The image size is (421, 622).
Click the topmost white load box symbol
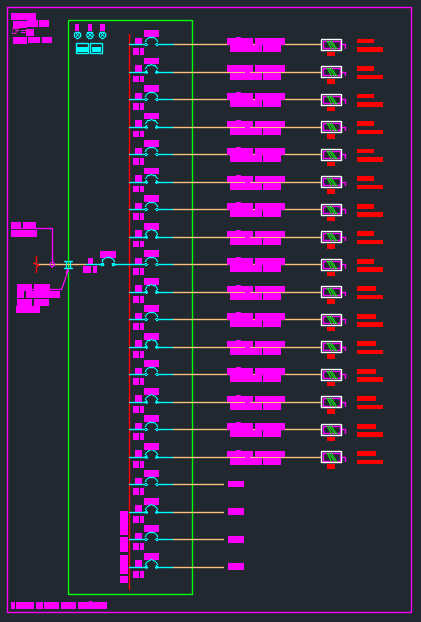[331, 45]
